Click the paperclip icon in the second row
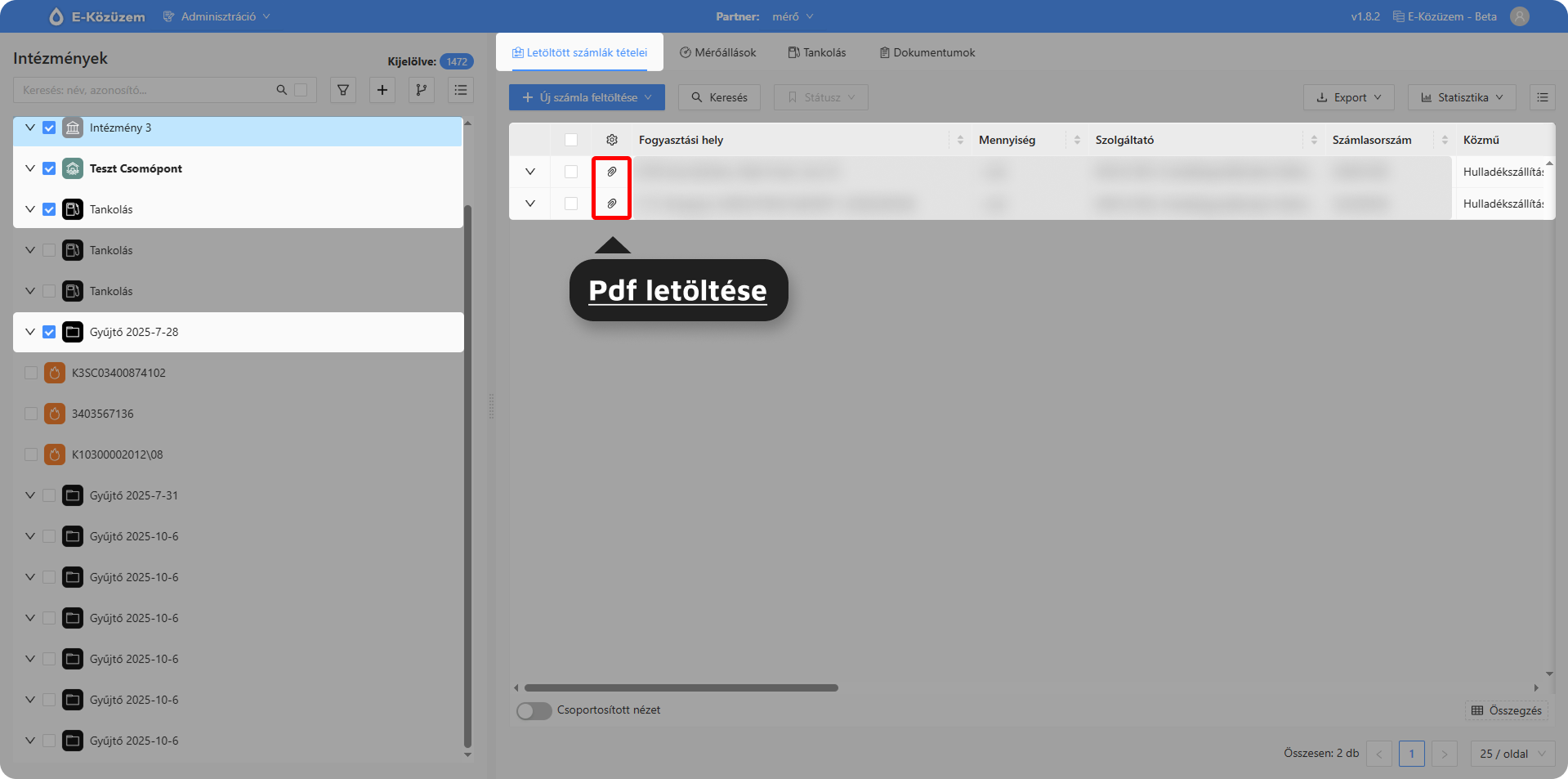This screenshot has width=1568, height=779. pyautogui.click(x=611, y=204)
